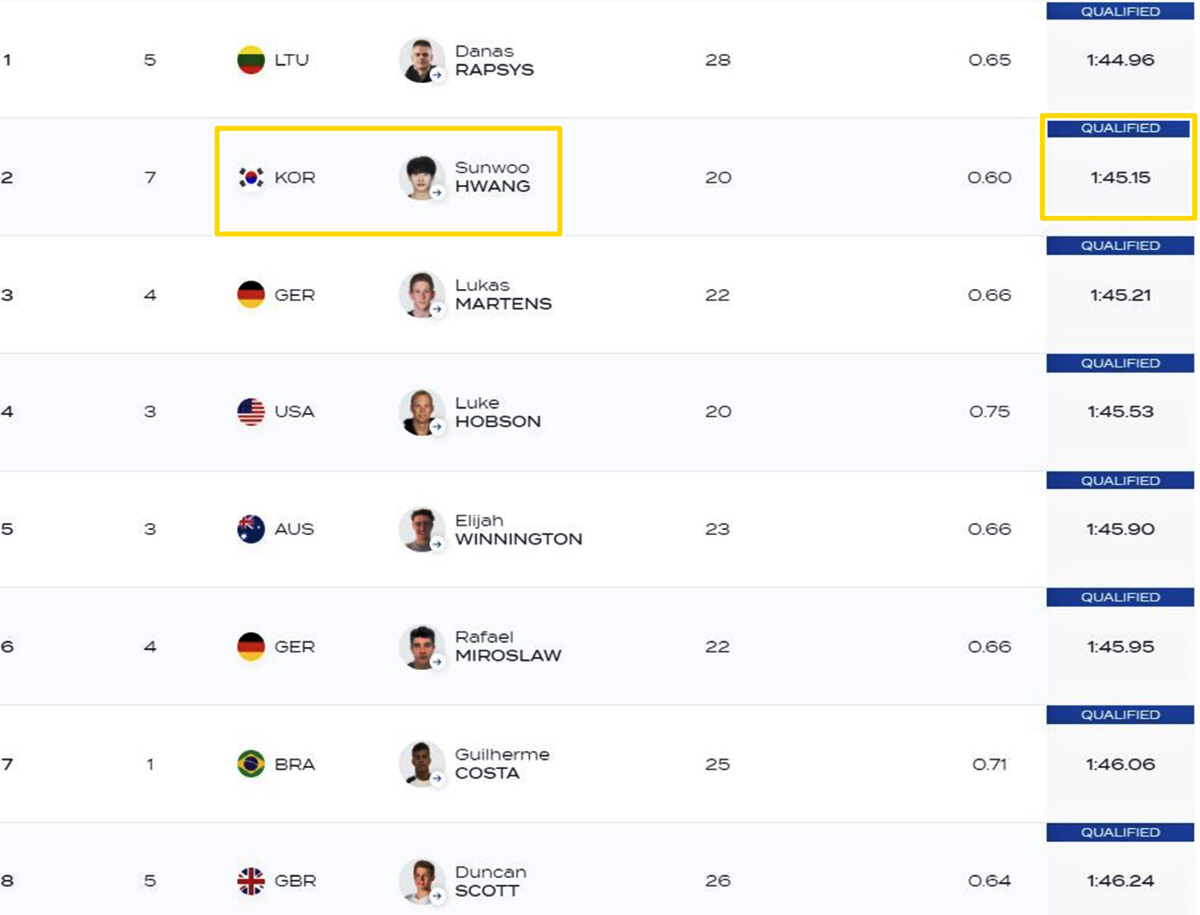Click QUALIFIED badge above 1:44.96
The image size is (1200, 915).
tap(1120, 12)
